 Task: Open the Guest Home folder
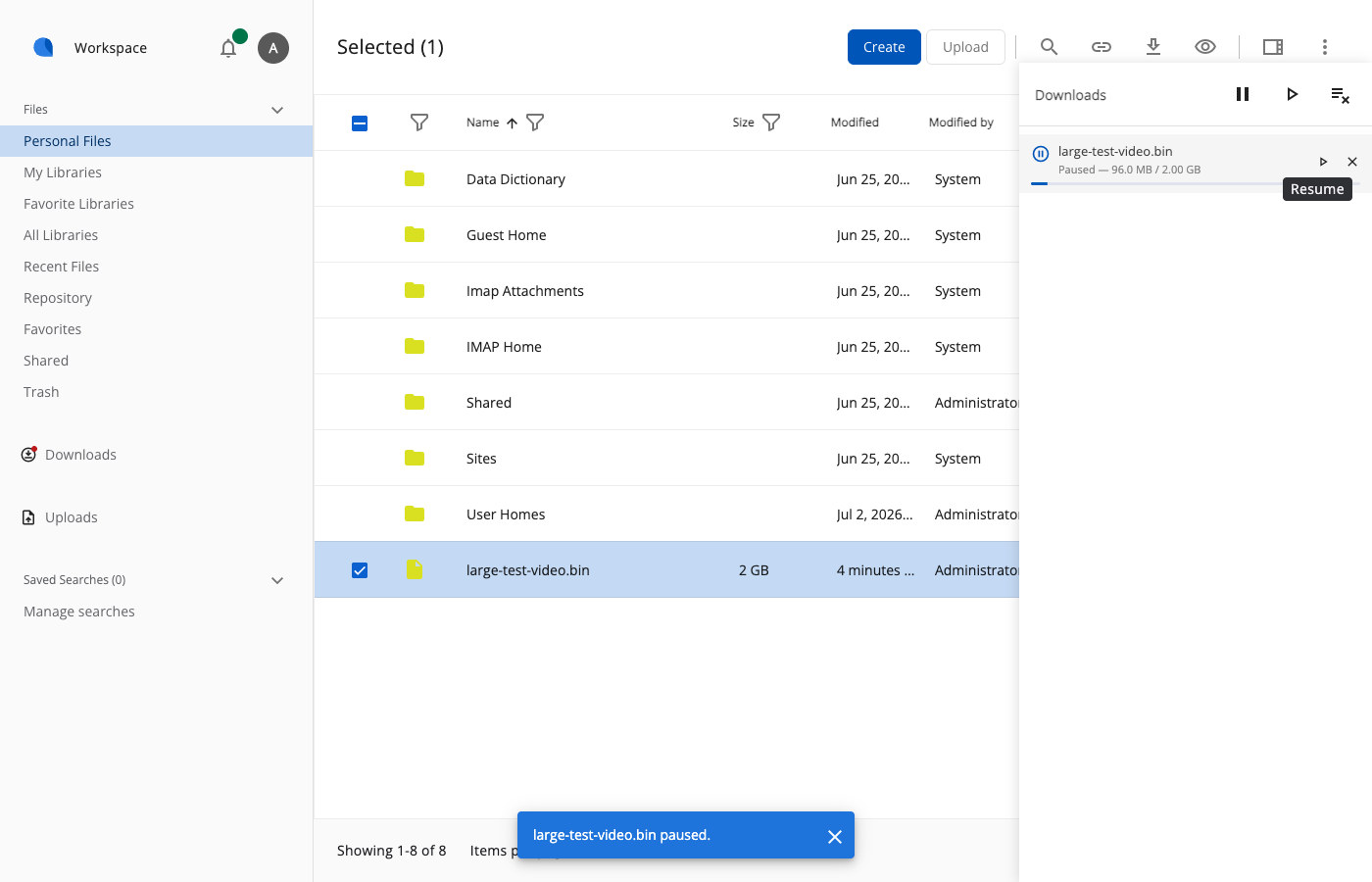coord(506,235)
